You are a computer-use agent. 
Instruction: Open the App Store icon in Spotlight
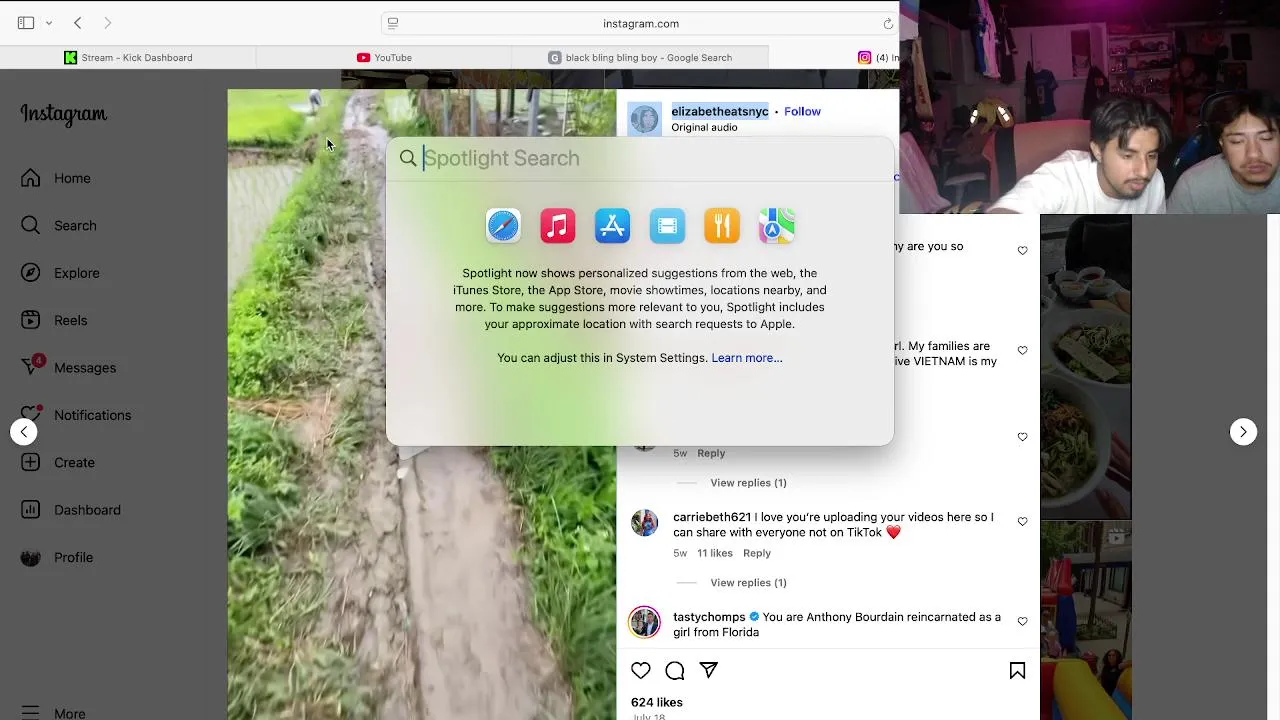click(612, 226)
